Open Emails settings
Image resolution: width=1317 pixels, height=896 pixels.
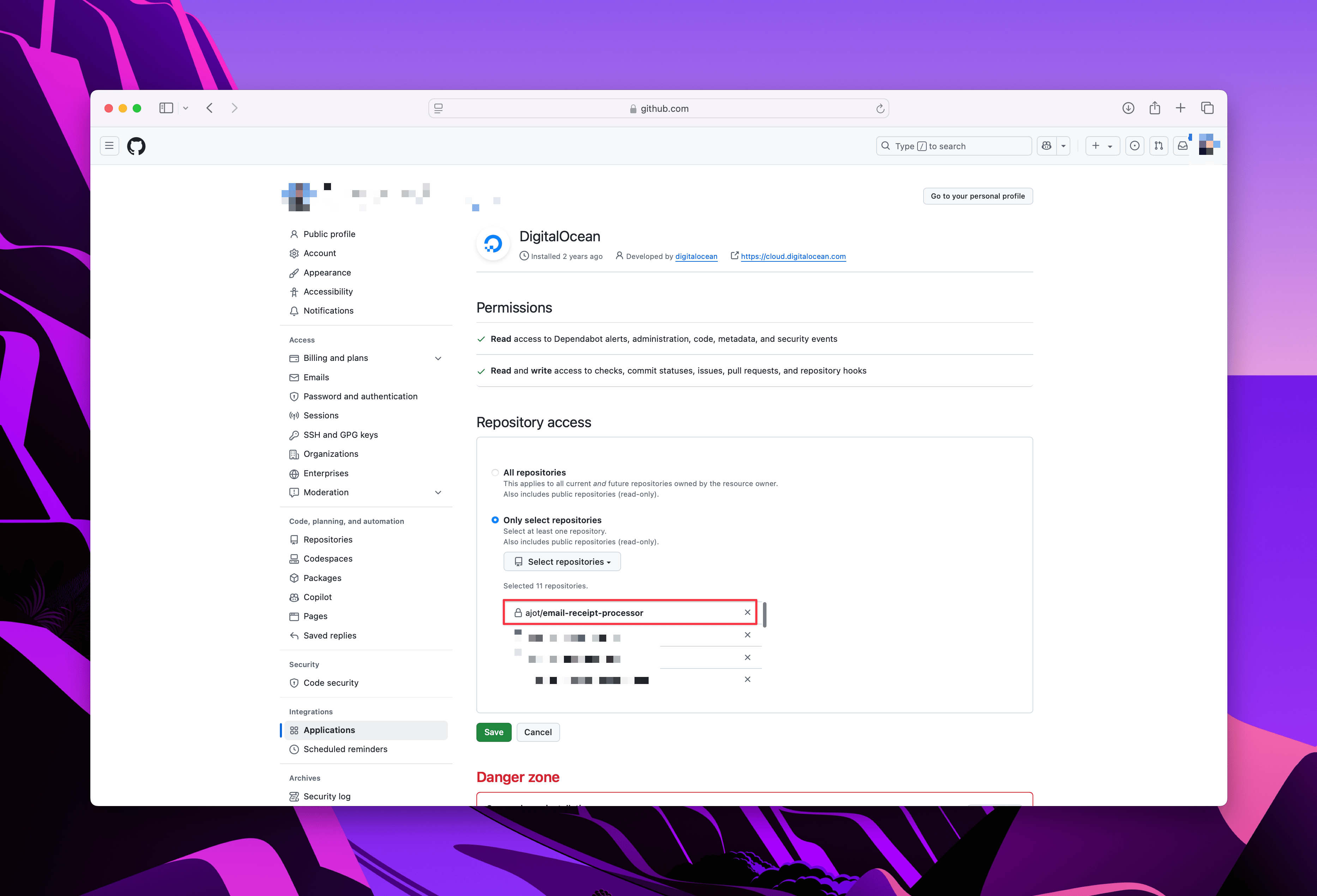pos(316,377)
